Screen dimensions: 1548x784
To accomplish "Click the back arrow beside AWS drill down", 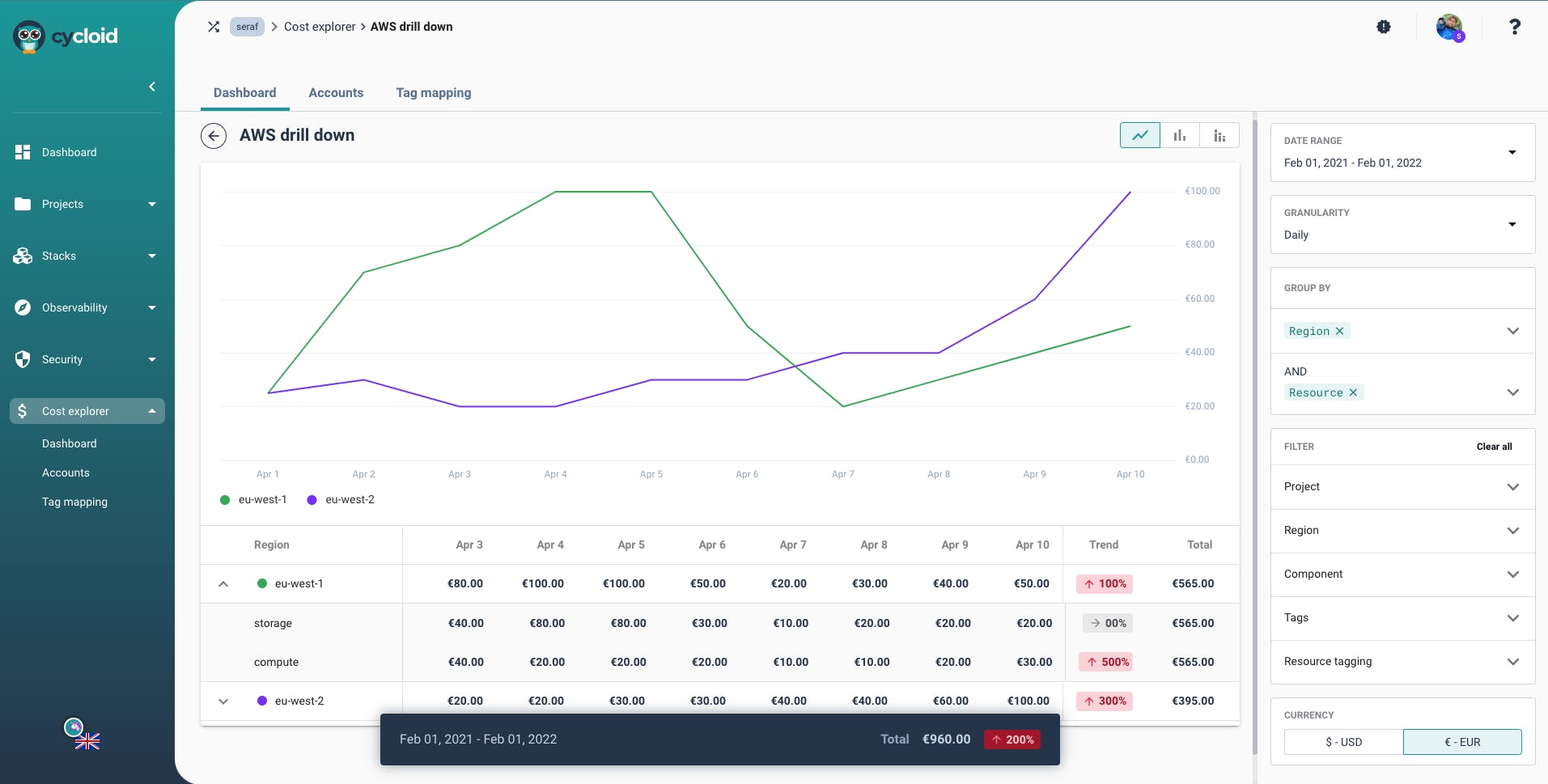I will (214, 136).
